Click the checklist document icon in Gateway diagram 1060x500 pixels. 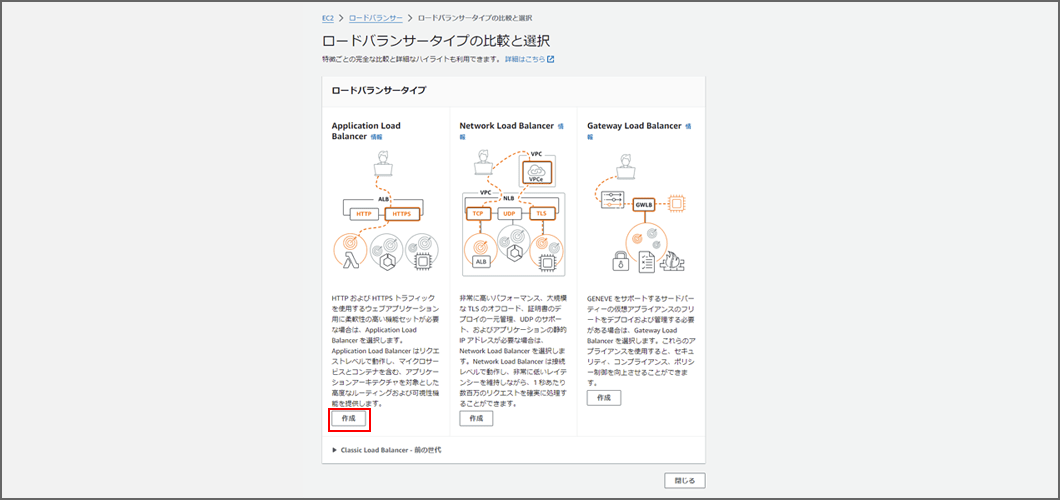click(647, 261)
